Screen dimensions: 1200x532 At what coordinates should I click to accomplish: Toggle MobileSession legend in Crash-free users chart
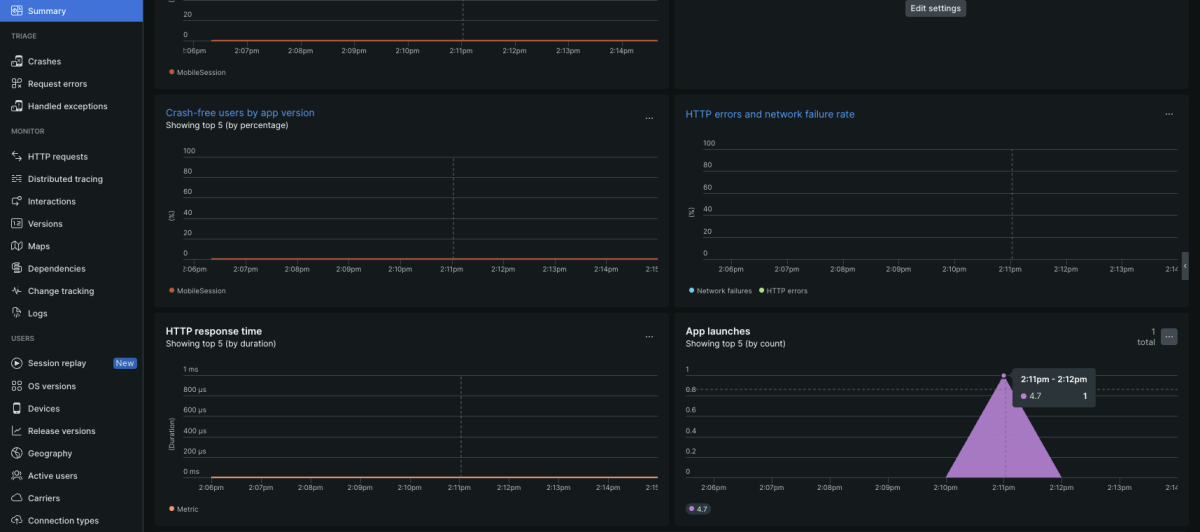[x=197, y=291]
